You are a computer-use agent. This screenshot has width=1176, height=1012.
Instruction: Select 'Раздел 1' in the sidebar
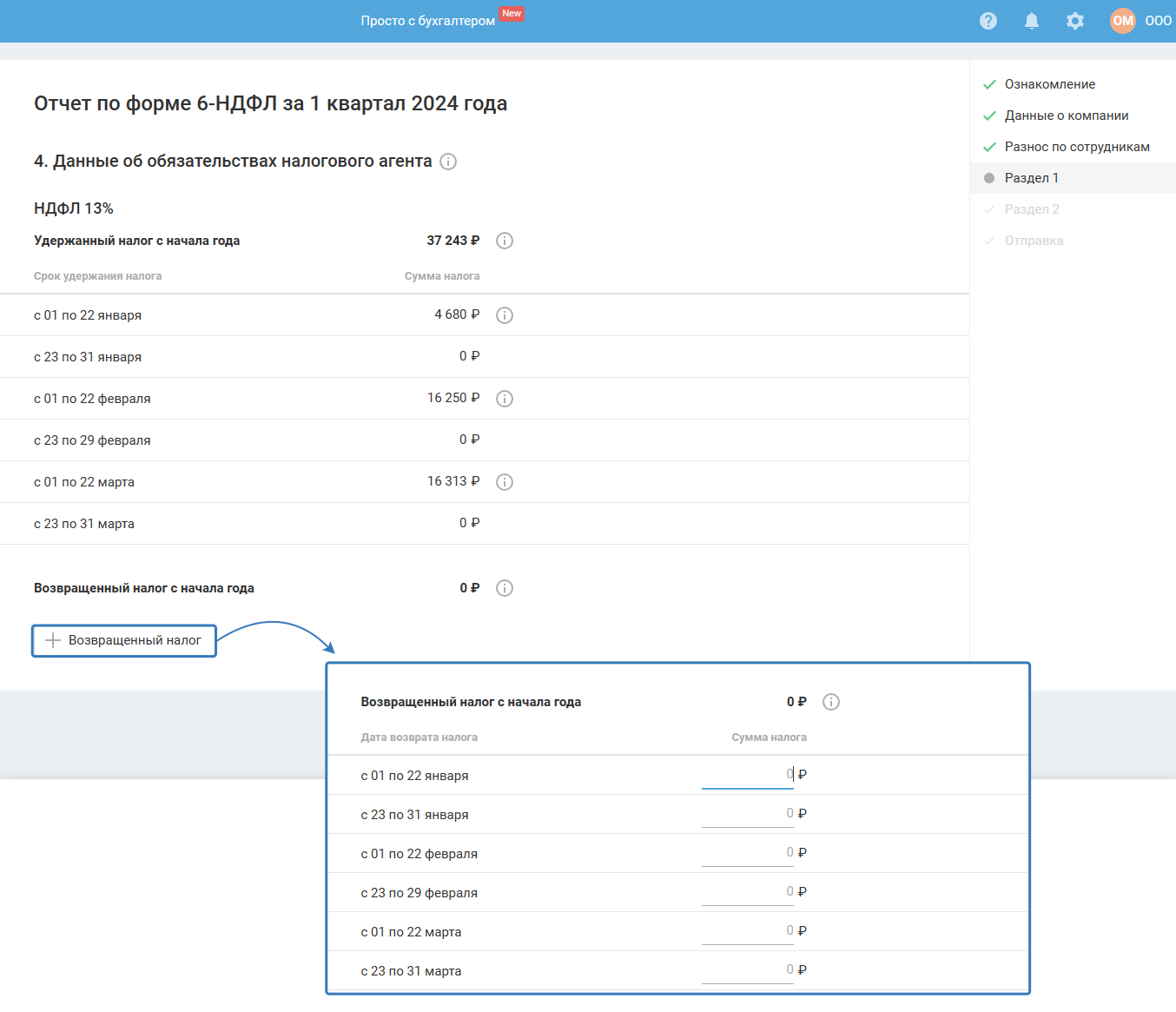(1031, 178)
